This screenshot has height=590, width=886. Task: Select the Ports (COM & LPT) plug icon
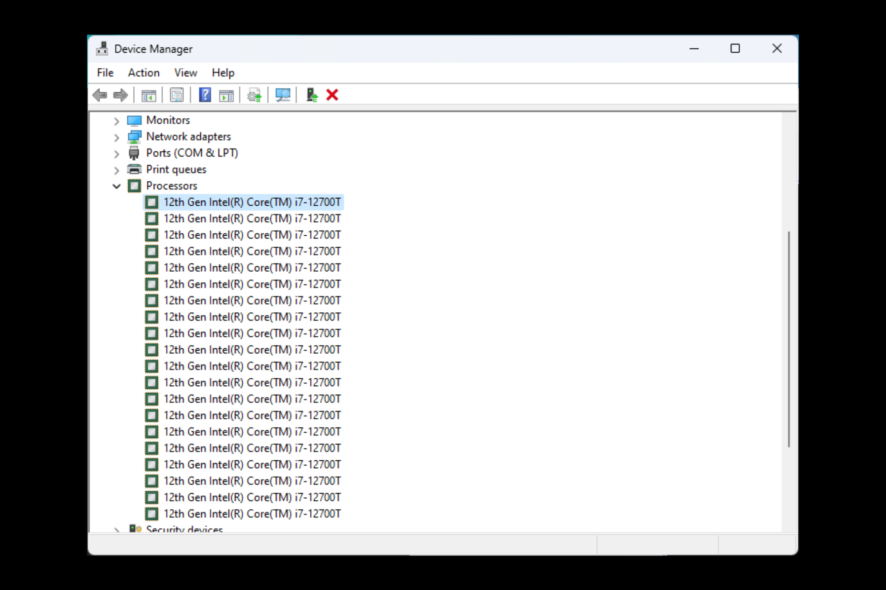pyautogui.click(x=134, y=153)
